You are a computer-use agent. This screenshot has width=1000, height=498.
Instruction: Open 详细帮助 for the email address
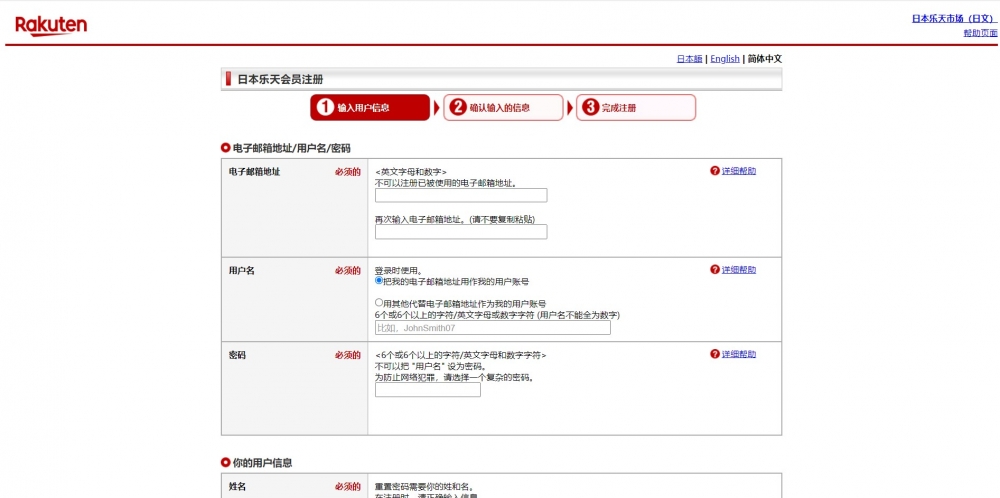(739, 171)
